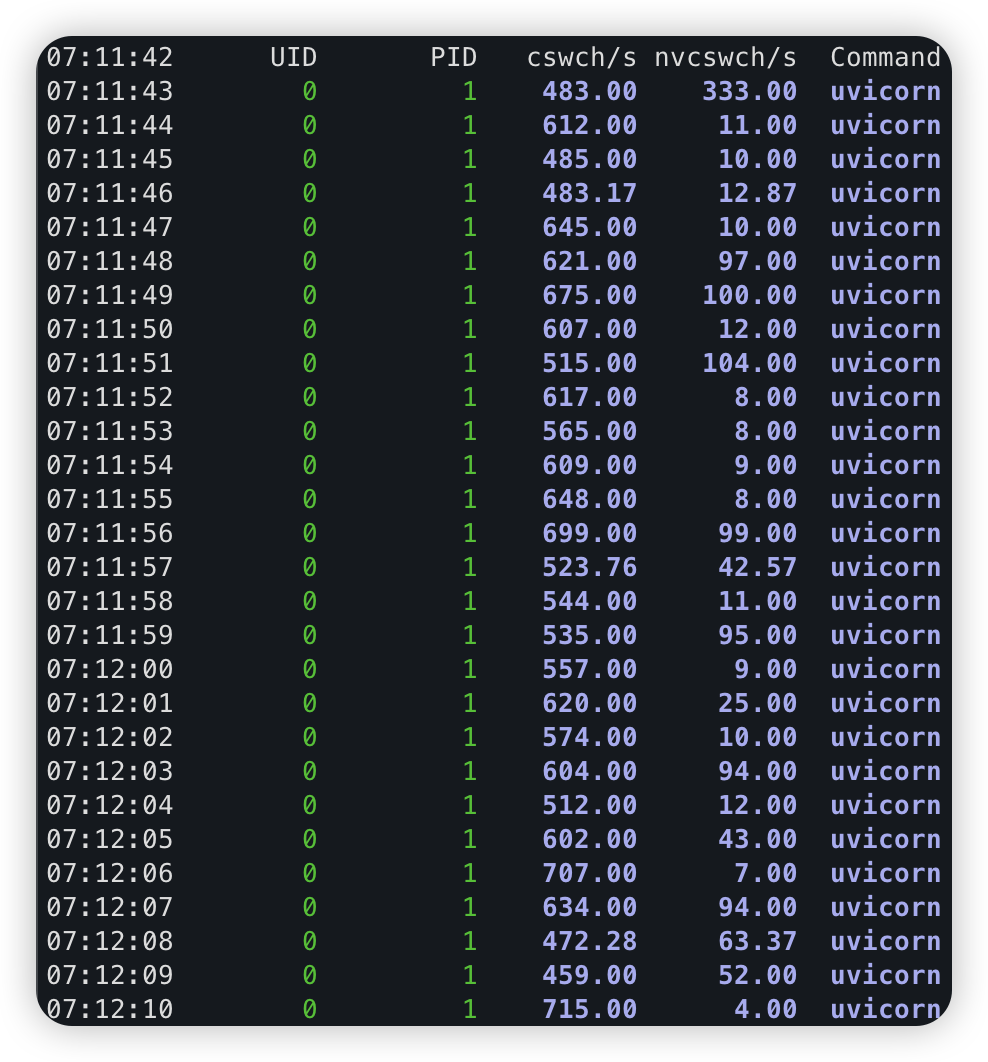The width and height of the screenshot is (988, 1062).
Task: Click the 07:12:00 timestamp
Action: pyautogui.click(x=110, y=670)
